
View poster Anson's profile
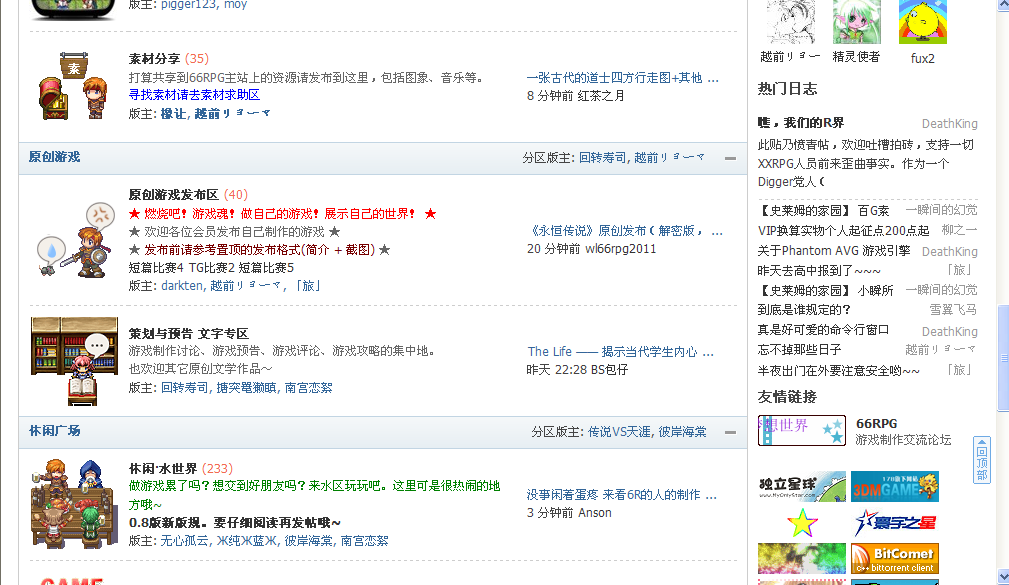tap(595, 512)
